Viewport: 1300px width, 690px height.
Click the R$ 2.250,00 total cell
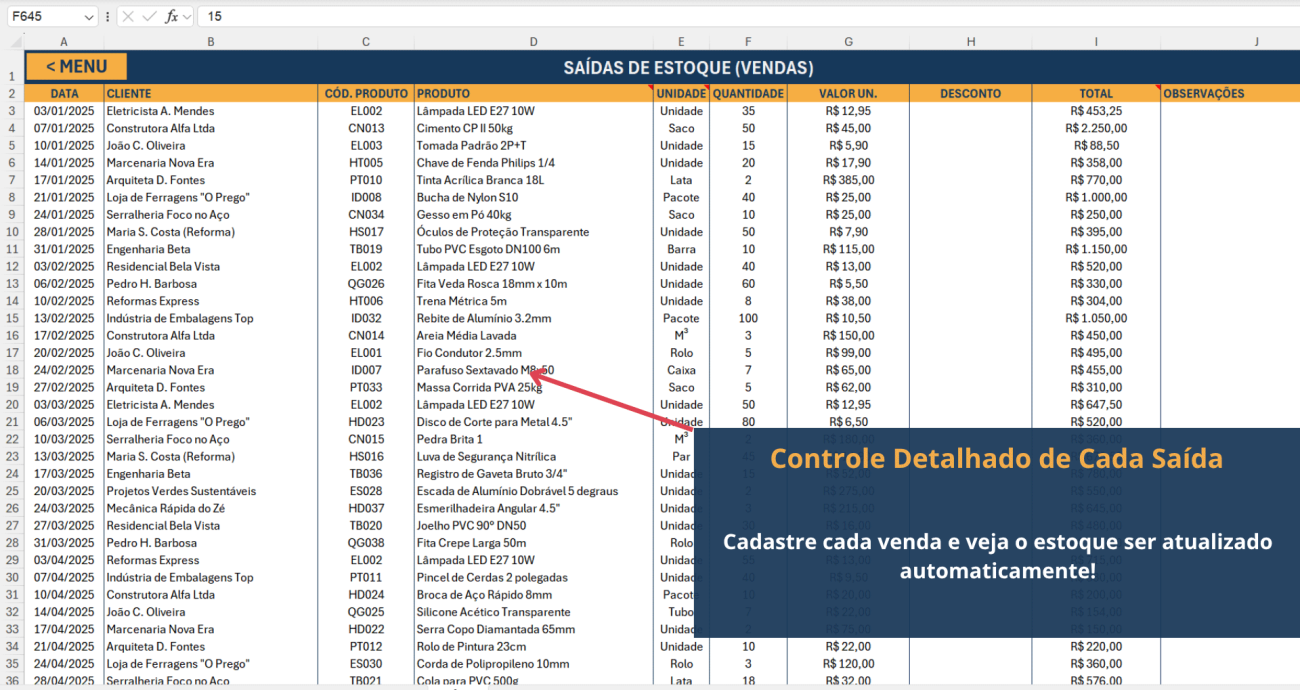[x=1096, y=128]
